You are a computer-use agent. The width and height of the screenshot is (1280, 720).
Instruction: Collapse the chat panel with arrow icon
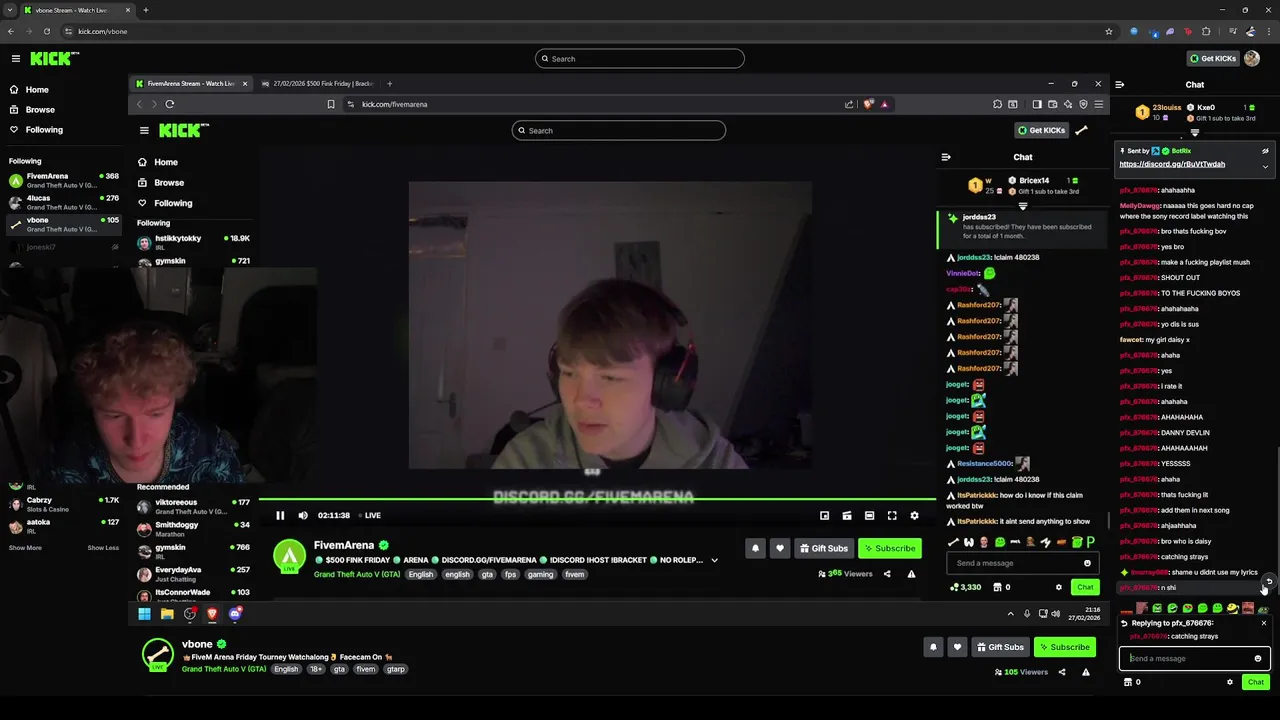tap(1120, 85)
